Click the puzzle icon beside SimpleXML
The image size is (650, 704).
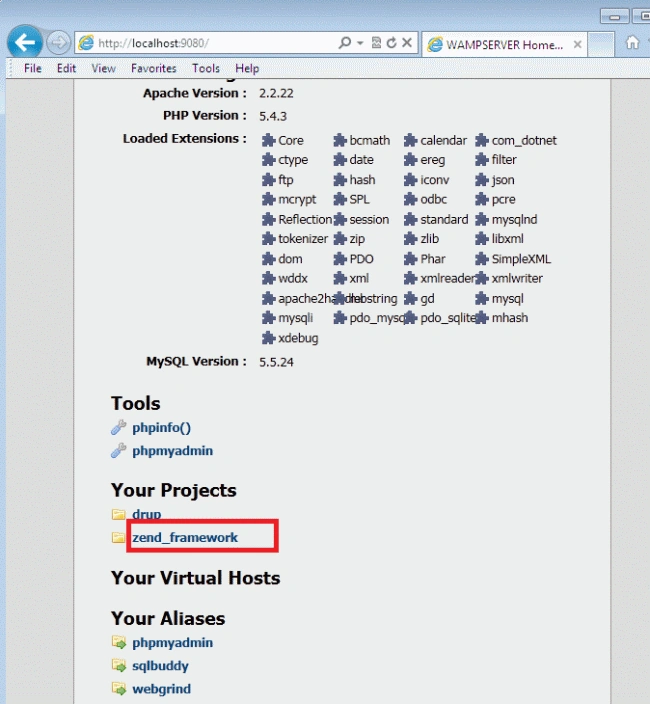click(x=482, y=259)
